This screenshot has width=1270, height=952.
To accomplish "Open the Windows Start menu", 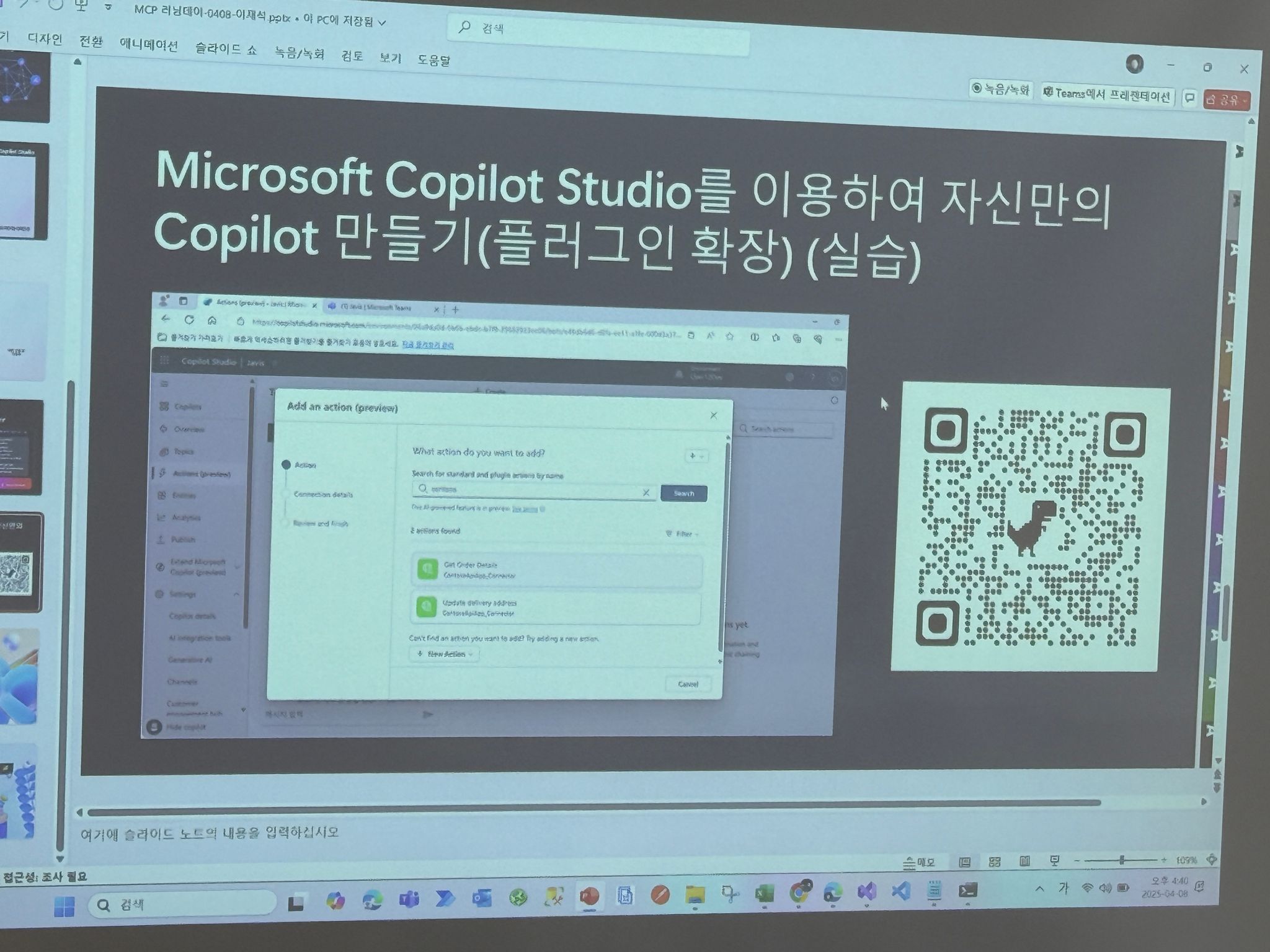I will coord(64,906).
